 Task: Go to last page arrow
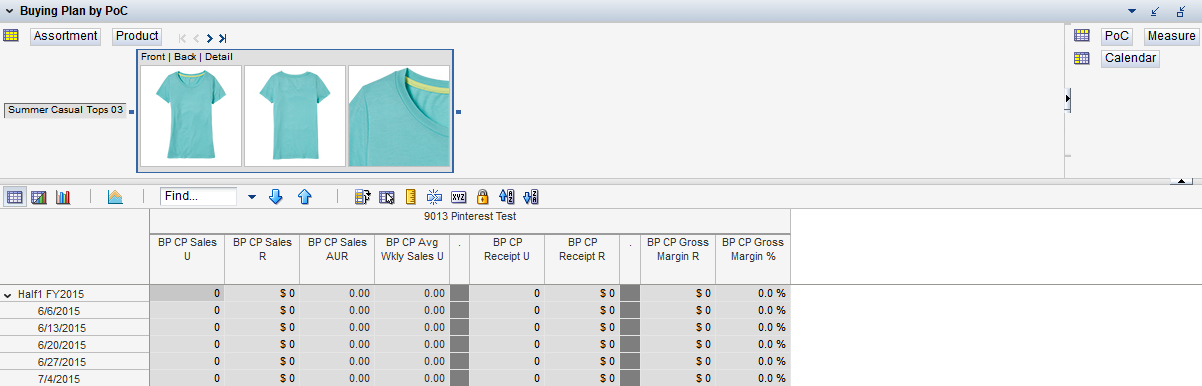[x=222, y=38]
